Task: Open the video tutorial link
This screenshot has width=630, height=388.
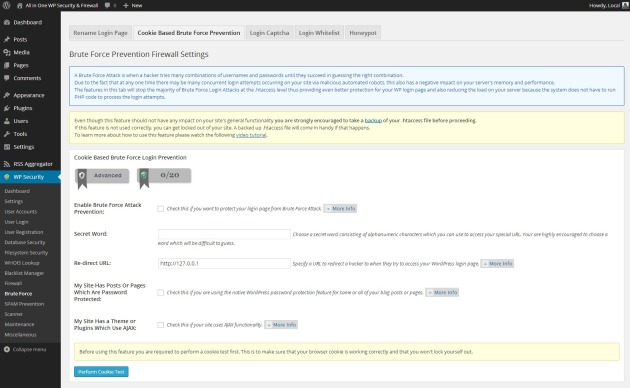Action: click(251, 135)
